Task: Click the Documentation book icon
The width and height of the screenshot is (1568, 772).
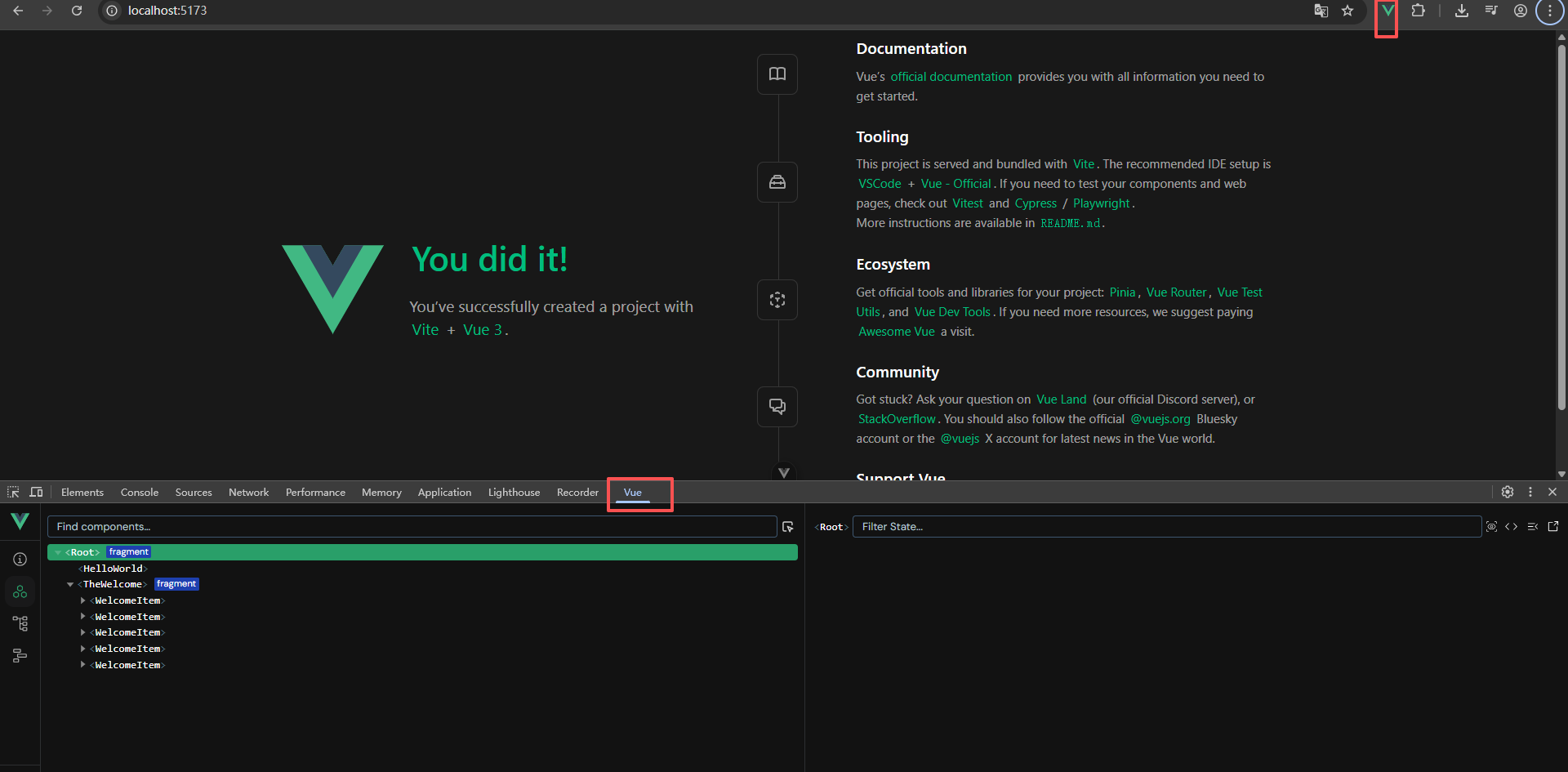Action: tap(777, 74)
